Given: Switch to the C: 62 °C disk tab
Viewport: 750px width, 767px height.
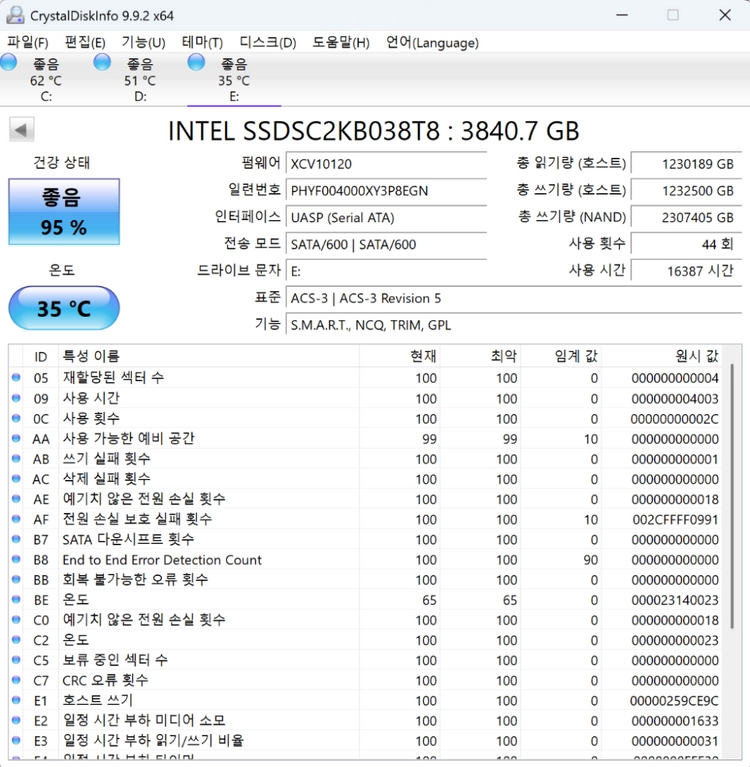Looking at the screenshot, I should 46,79.
